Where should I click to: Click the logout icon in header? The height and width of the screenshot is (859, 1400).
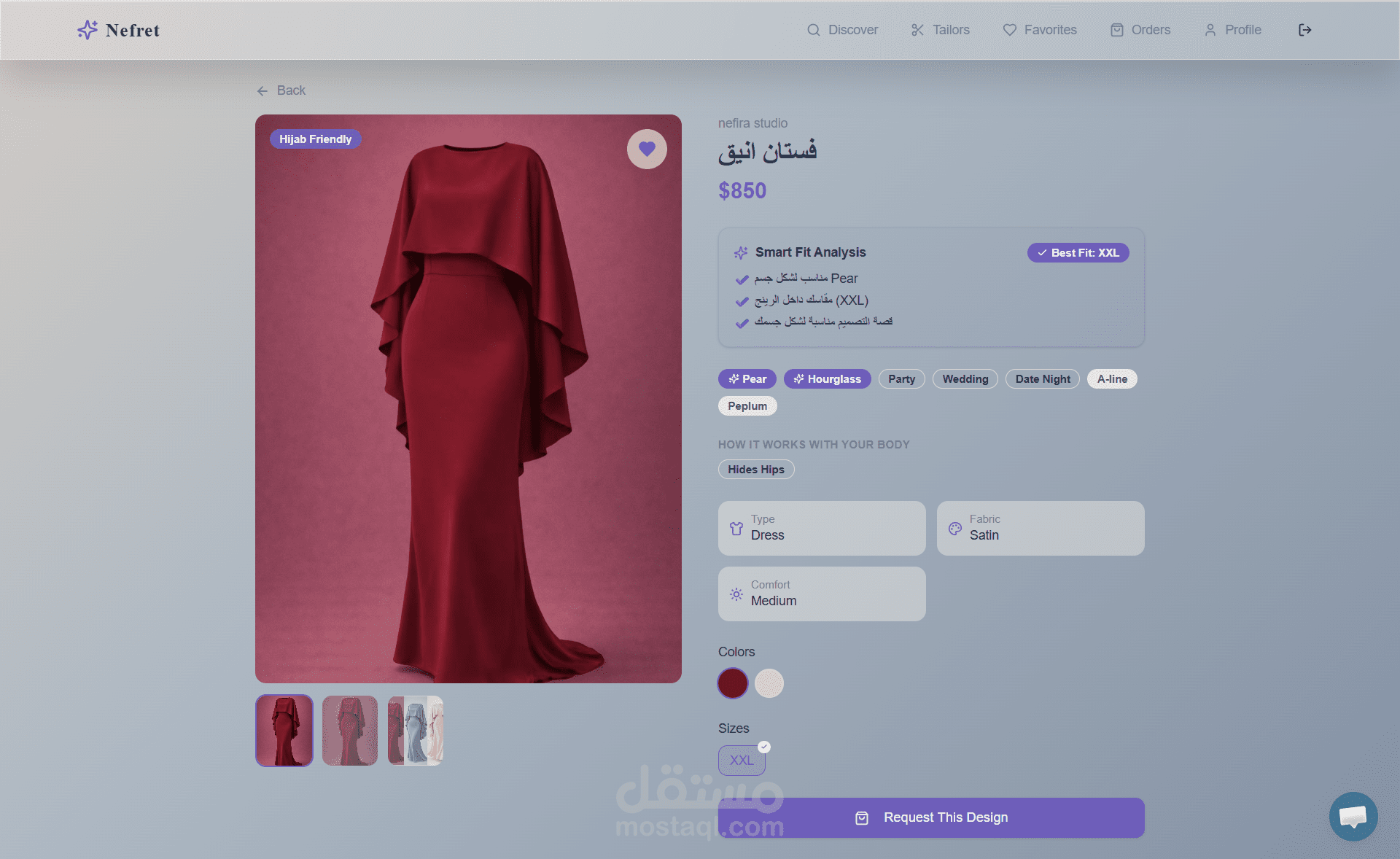(x=1304, y=30)
